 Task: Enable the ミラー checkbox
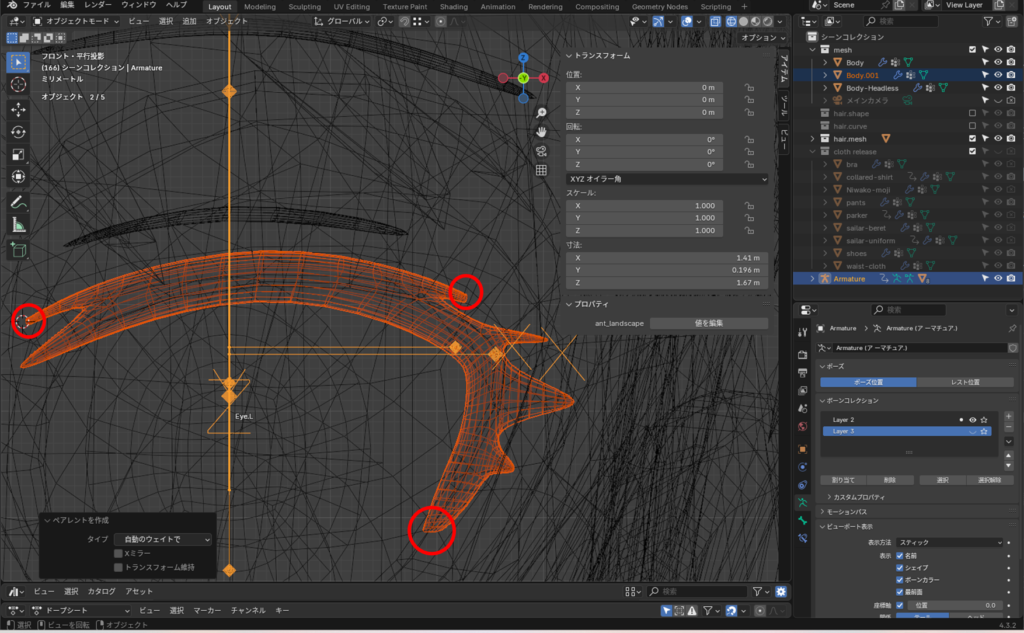118,553
